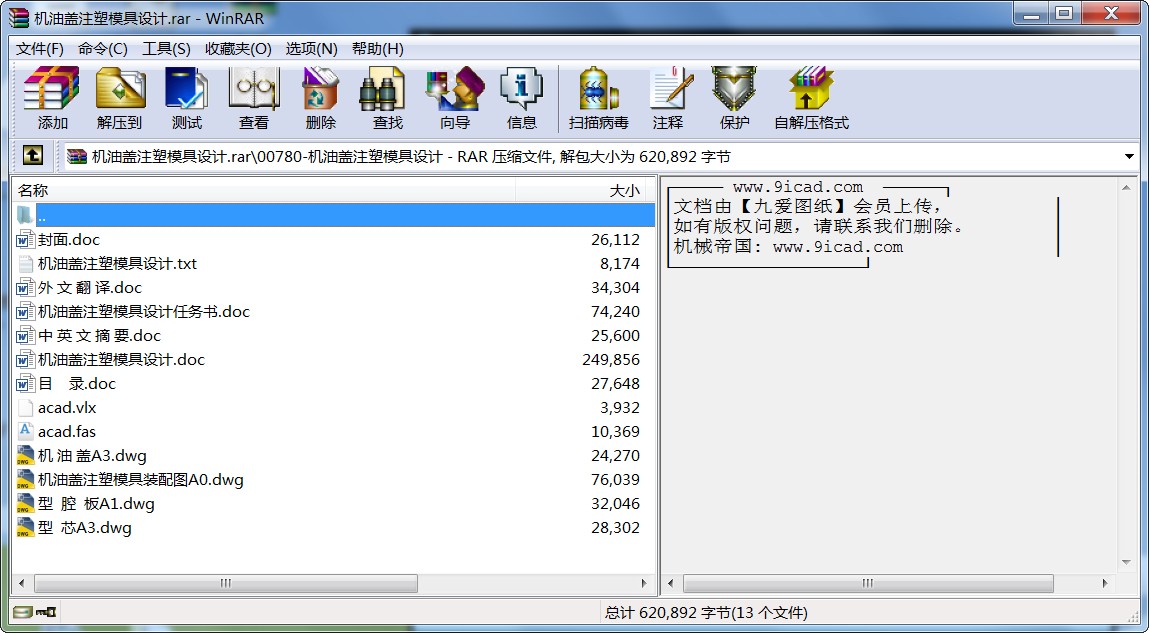This screenshot has width=1149, height=633.
Task: Click the Protect (保护) shield icon
Action: [x=735, y=98]
